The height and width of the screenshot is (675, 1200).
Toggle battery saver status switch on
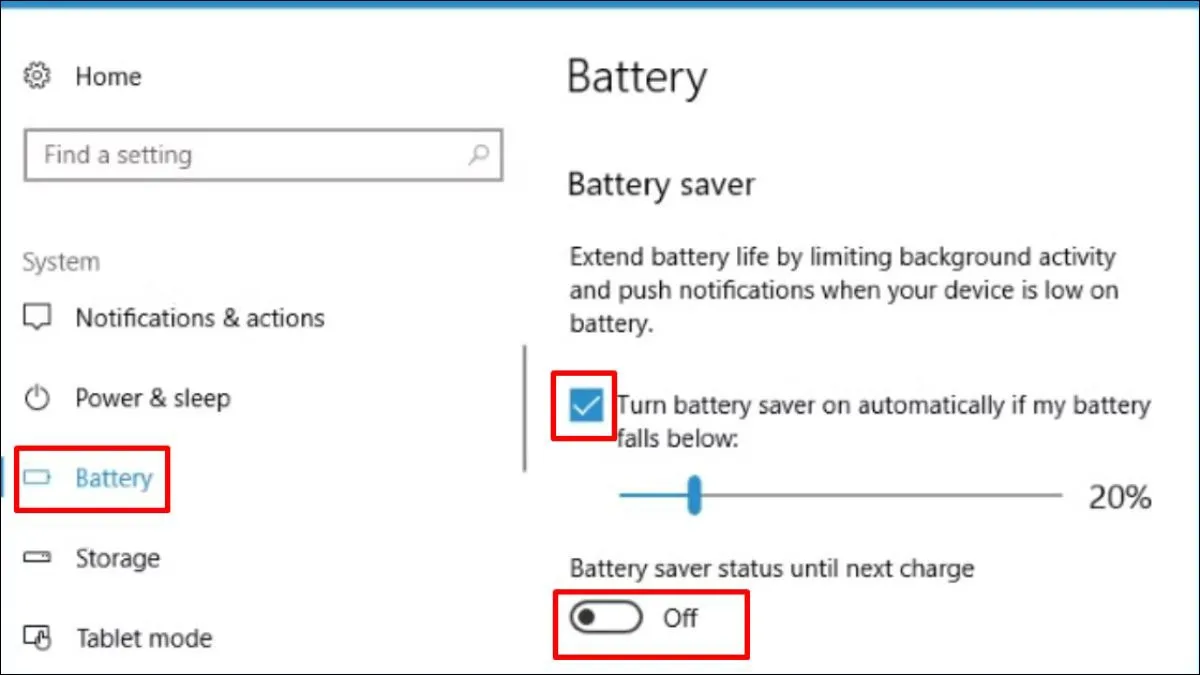click(605, 619)
